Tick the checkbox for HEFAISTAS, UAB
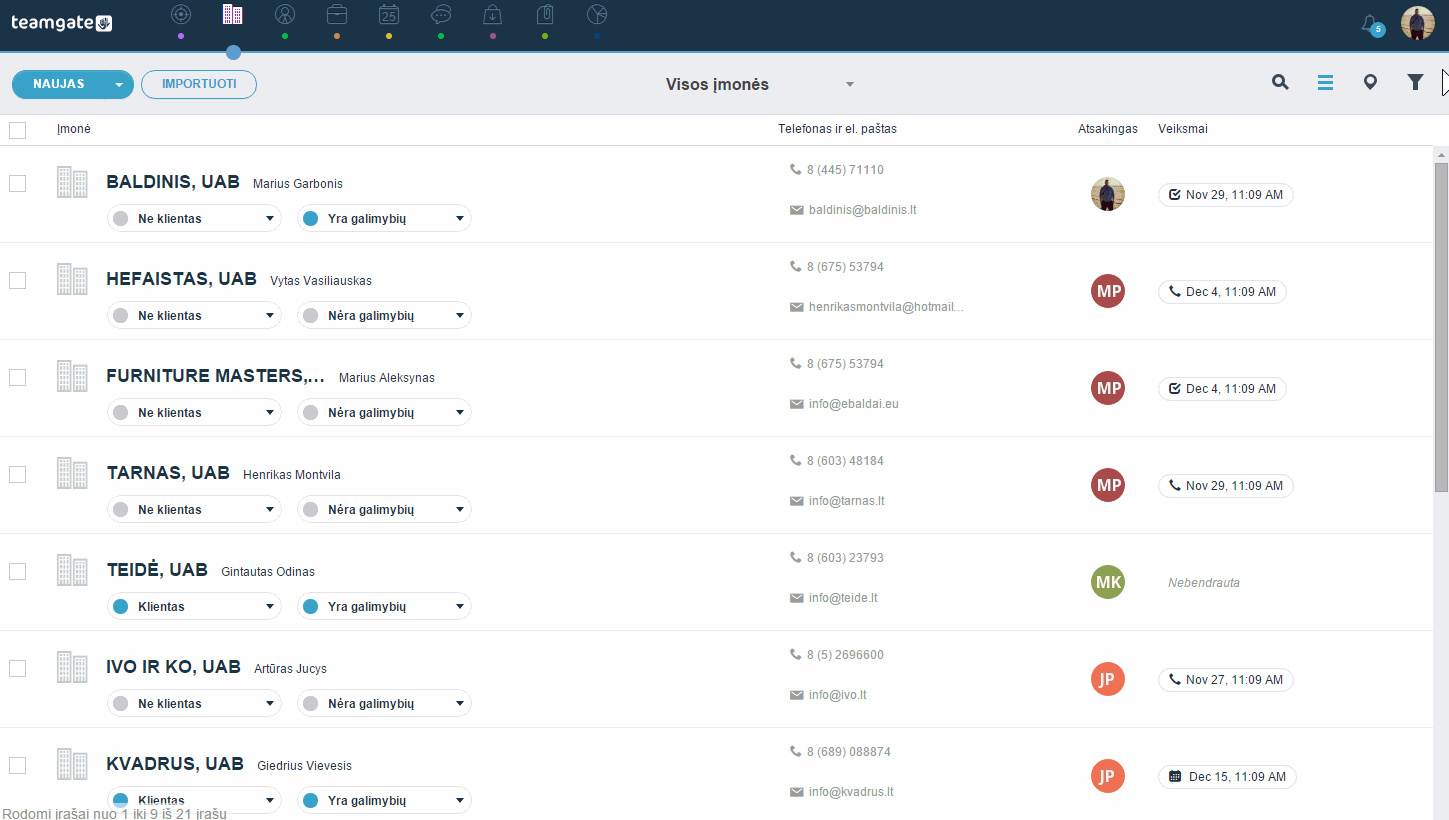Screen dimensions: 1449x820 pyautogui.click(x=17, y=280)
